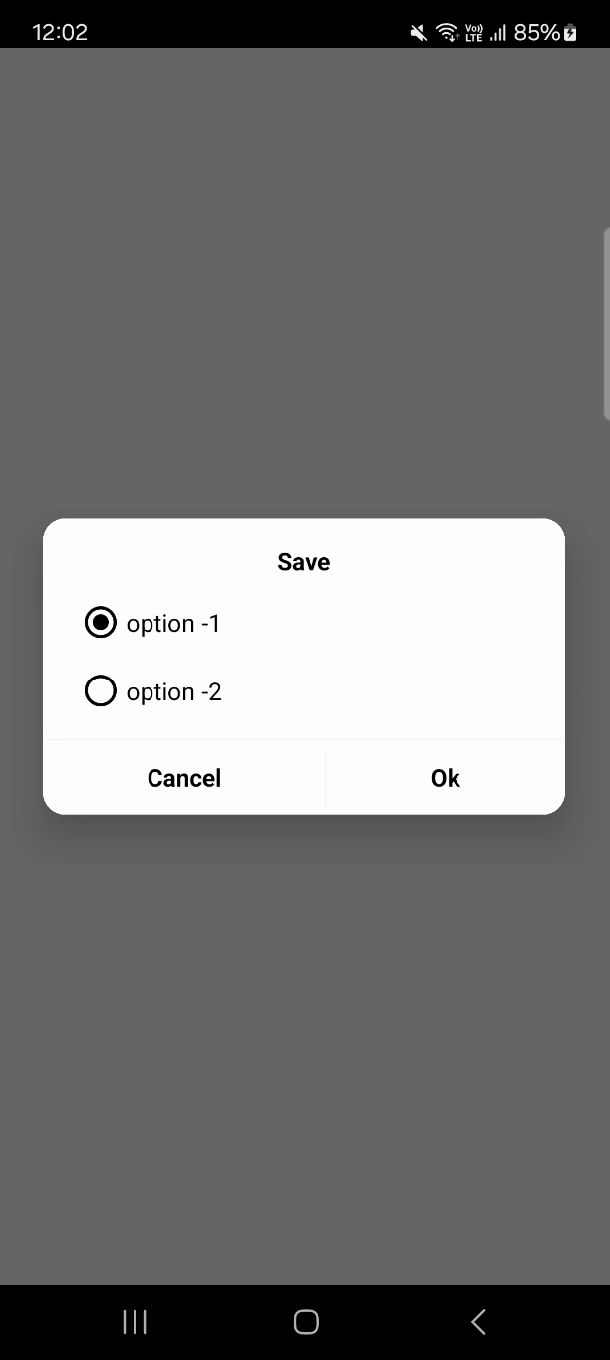Tap the muted sound status icon
This screenshot has width=610, height=1360.
[x=417, y=31]
